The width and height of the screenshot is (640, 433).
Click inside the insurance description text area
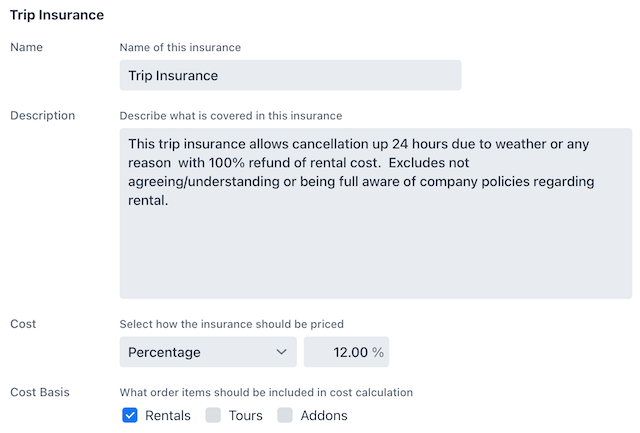tap(376, 213)
